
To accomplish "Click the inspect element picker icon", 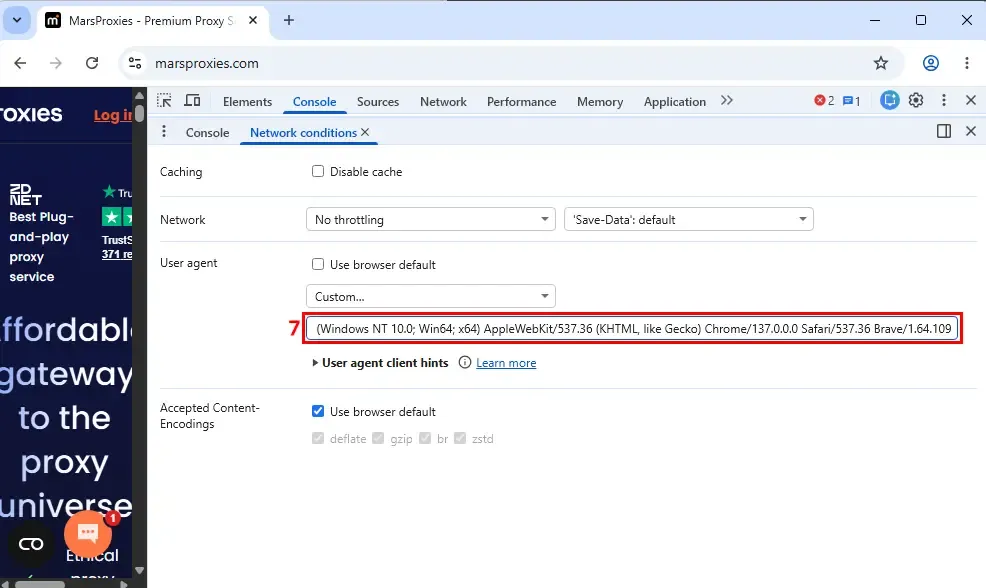I will [164, 101].
